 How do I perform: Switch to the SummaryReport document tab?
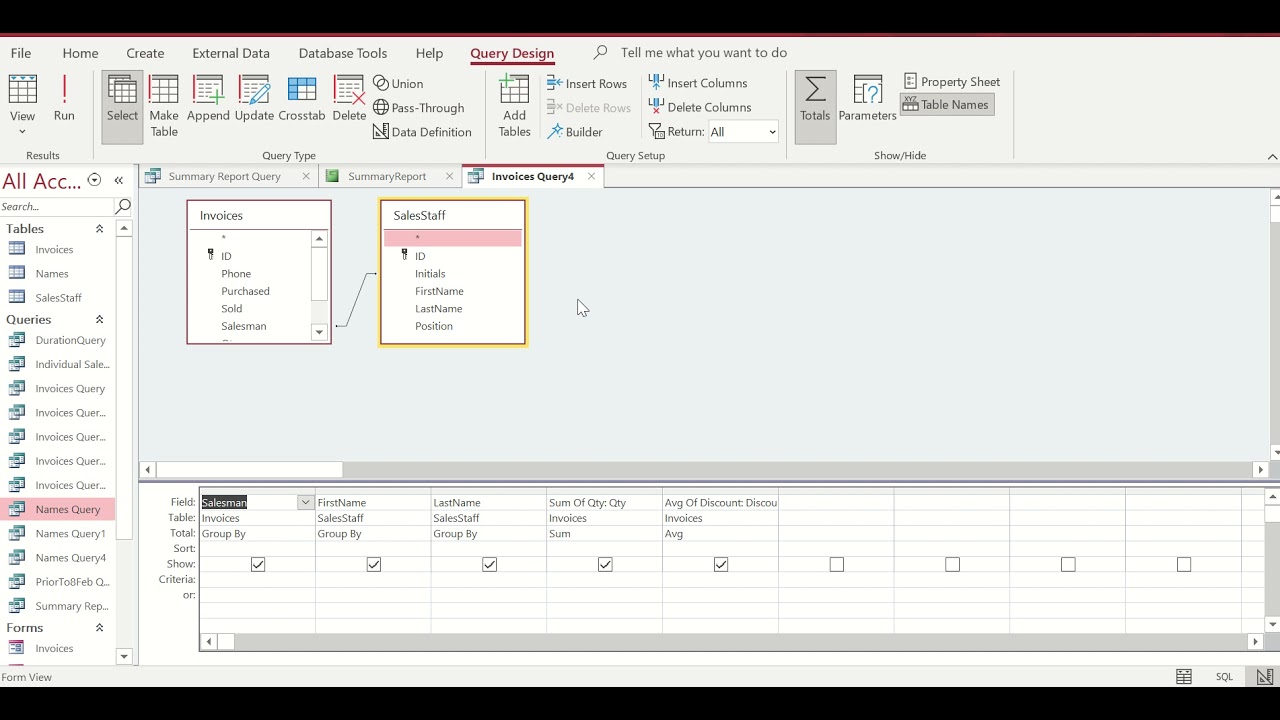click(x=387, y=176)
